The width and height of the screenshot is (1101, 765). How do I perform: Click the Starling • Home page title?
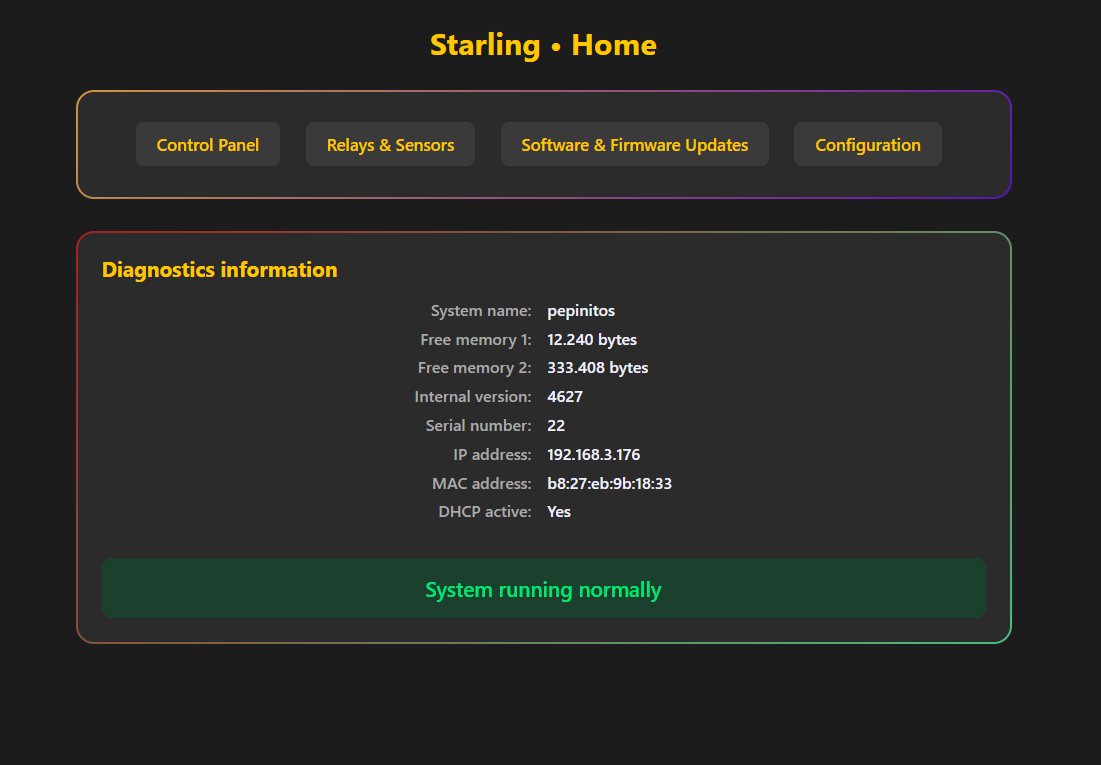543,45
